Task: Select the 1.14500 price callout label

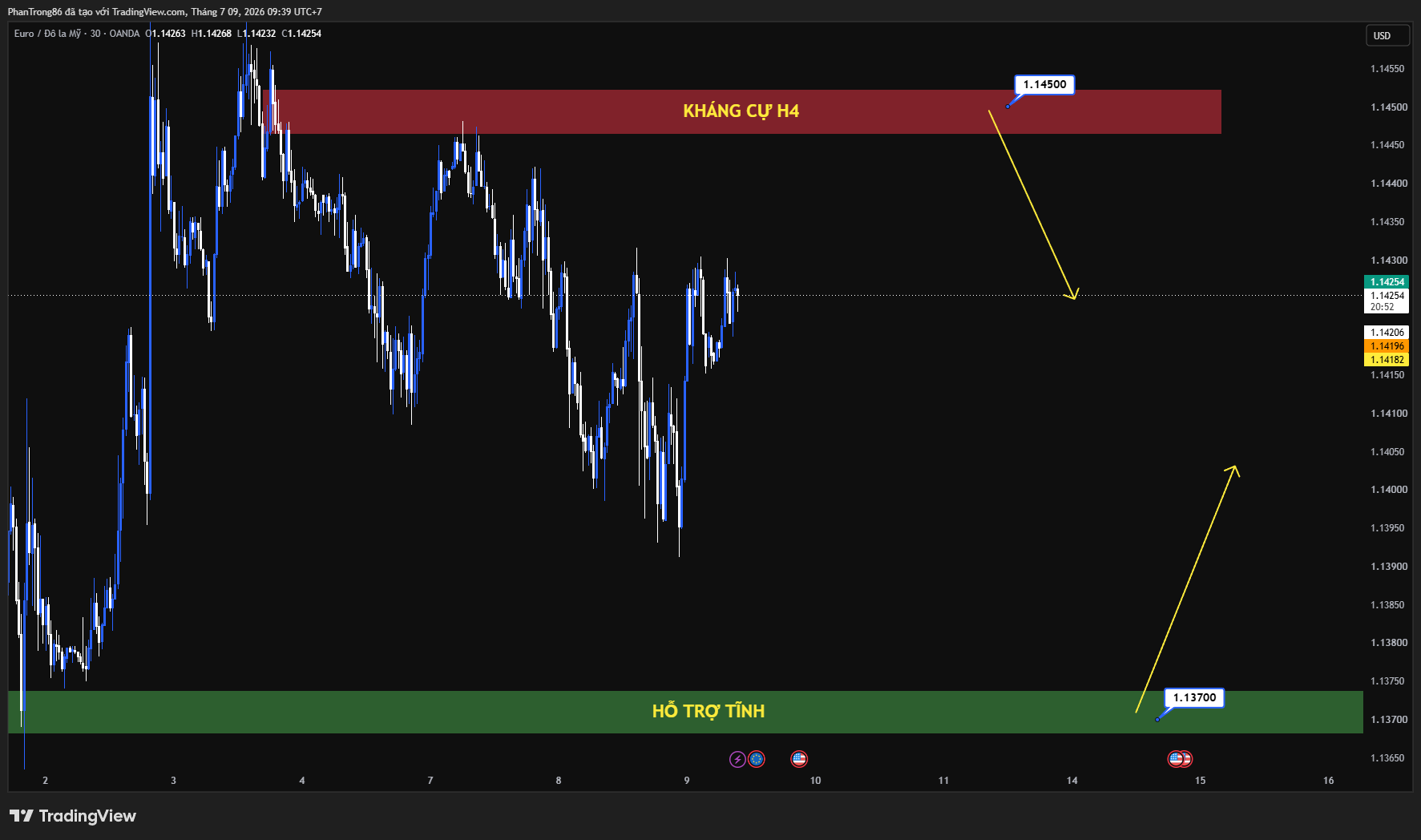Action: (1044, 84)
